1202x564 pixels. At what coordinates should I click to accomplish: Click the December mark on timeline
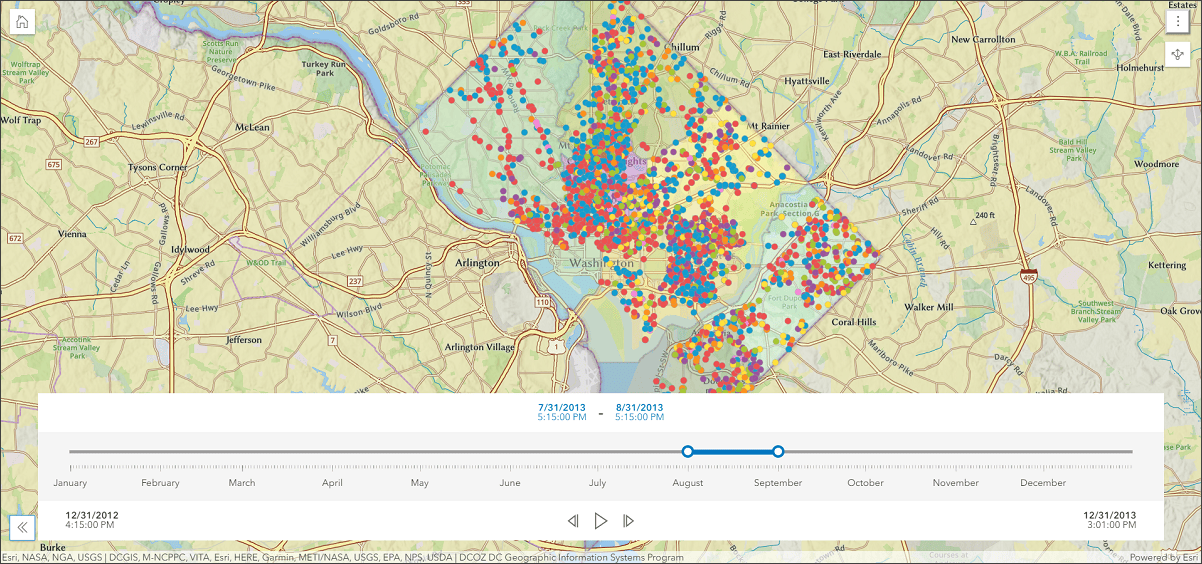tap(1043, 483)
